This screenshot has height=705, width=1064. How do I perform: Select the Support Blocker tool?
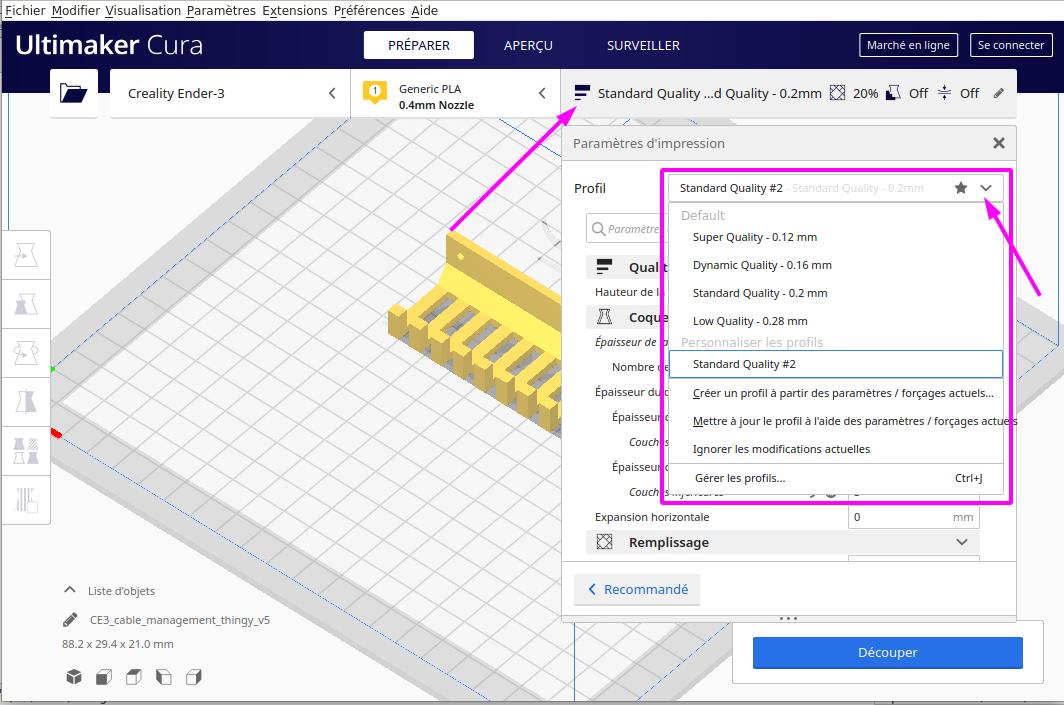26,499
